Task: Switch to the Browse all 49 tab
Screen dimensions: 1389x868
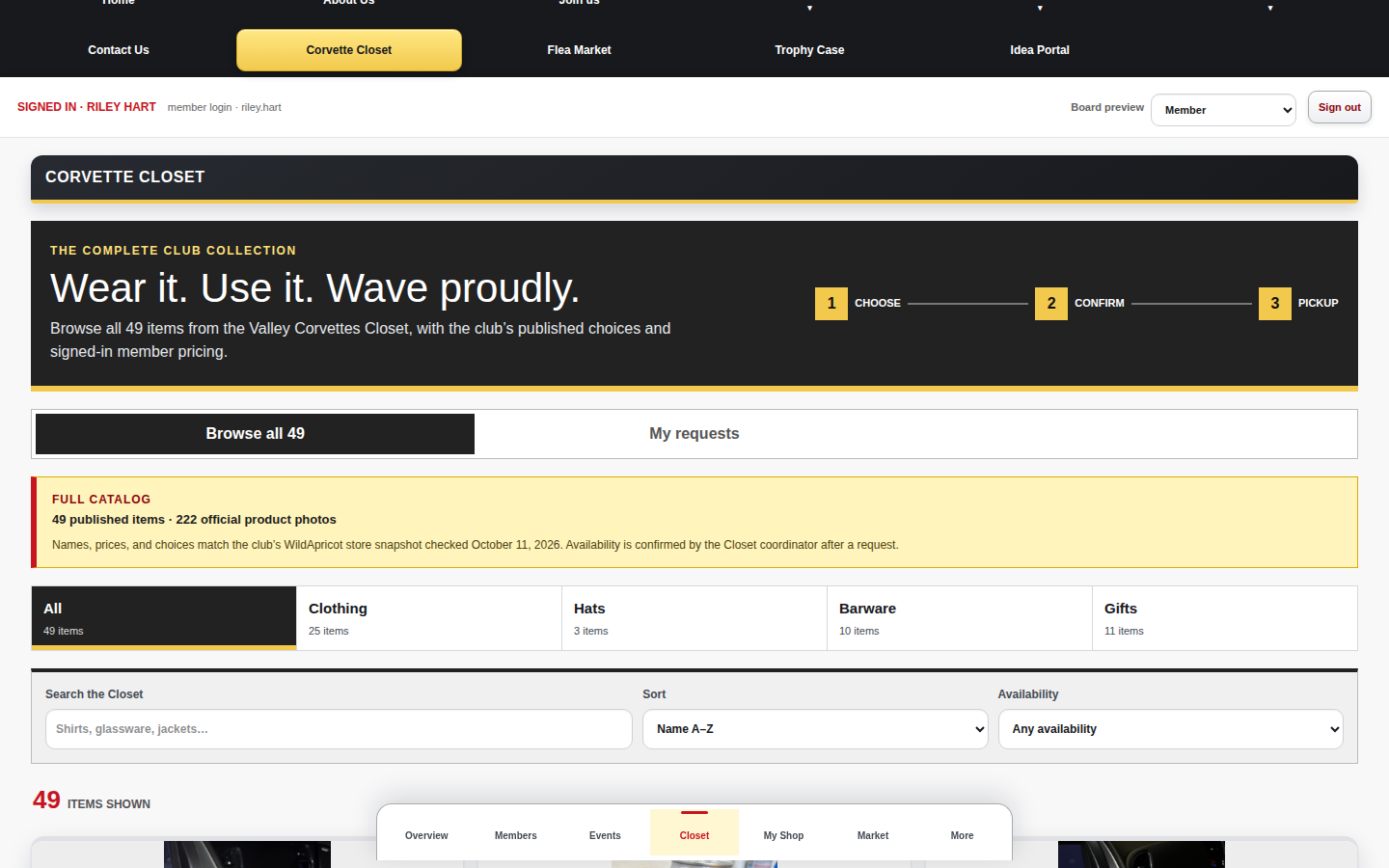Action: (x=255, y=434)
